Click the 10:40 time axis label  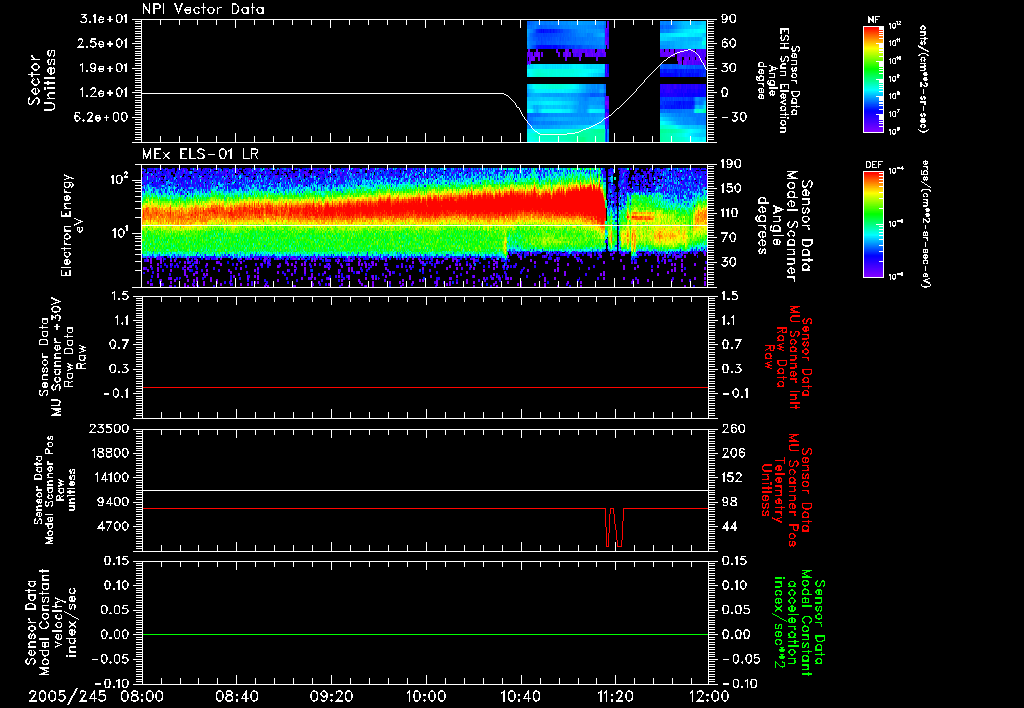520,694
